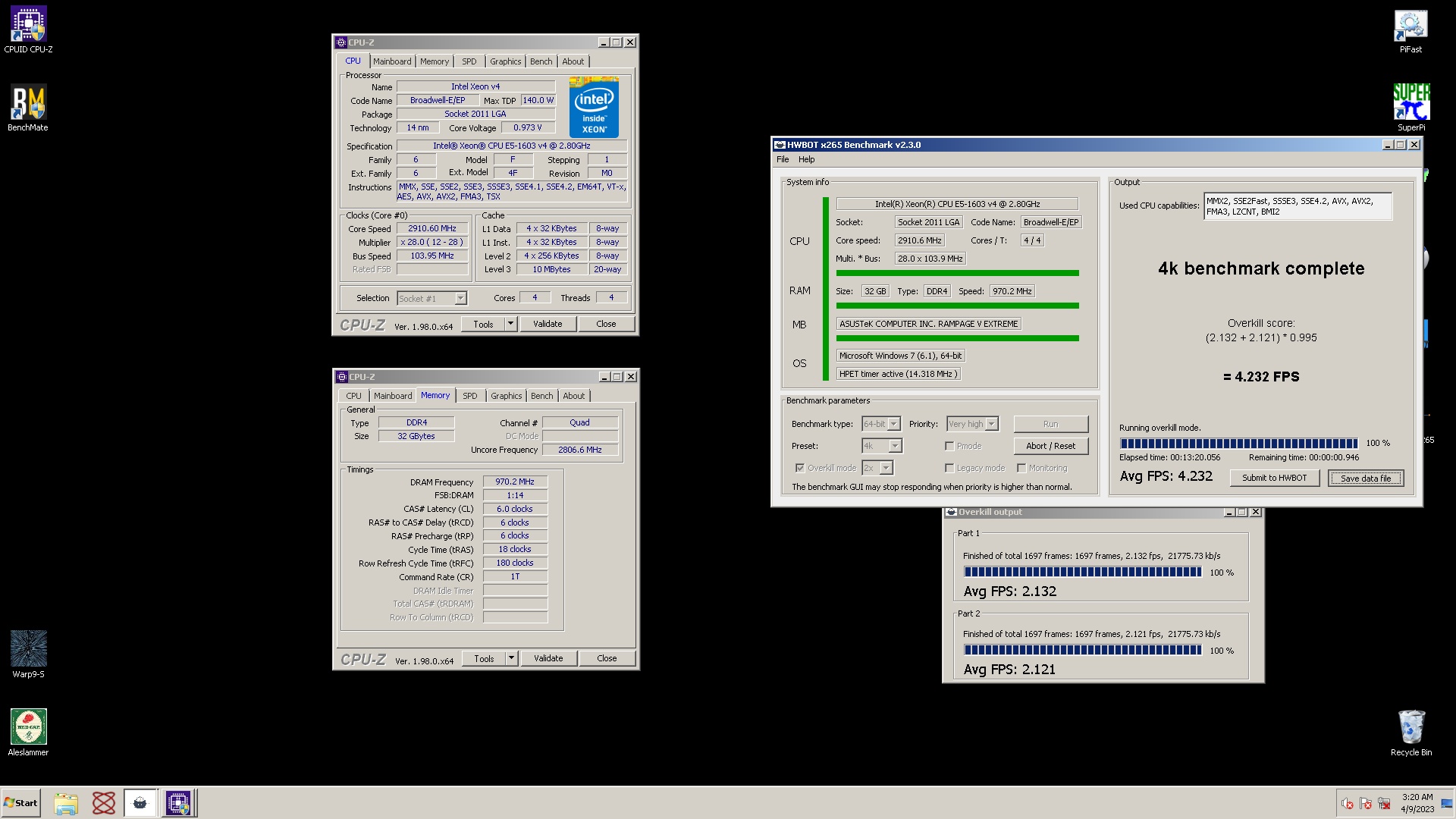Open the PiFast desktop shortcut
The height and width of the screenshot is (819, 1456).
tap(1410, 30)
